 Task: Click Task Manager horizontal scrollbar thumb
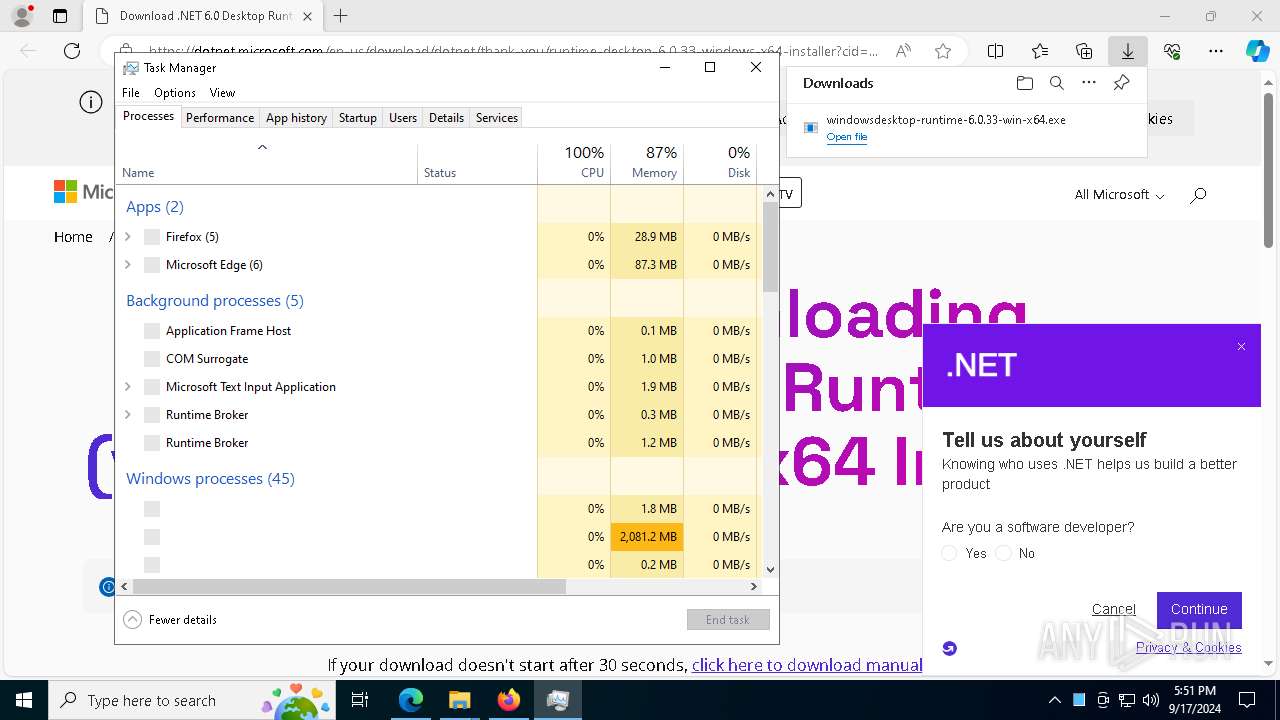click(349, 587)
